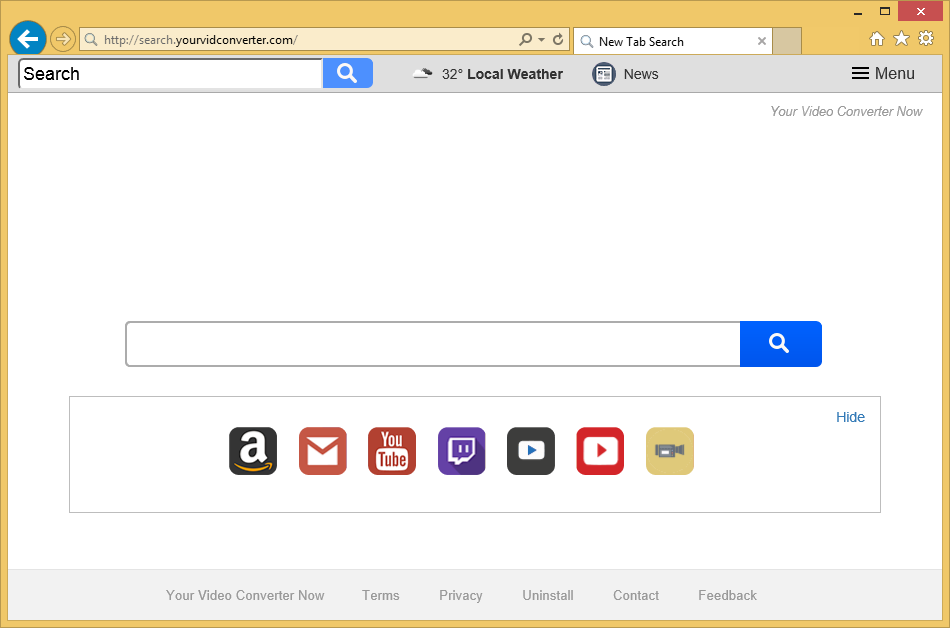Viewport: 950px width, 628px height.
Task: Open the Uninstall footer link
Action: 548,595
